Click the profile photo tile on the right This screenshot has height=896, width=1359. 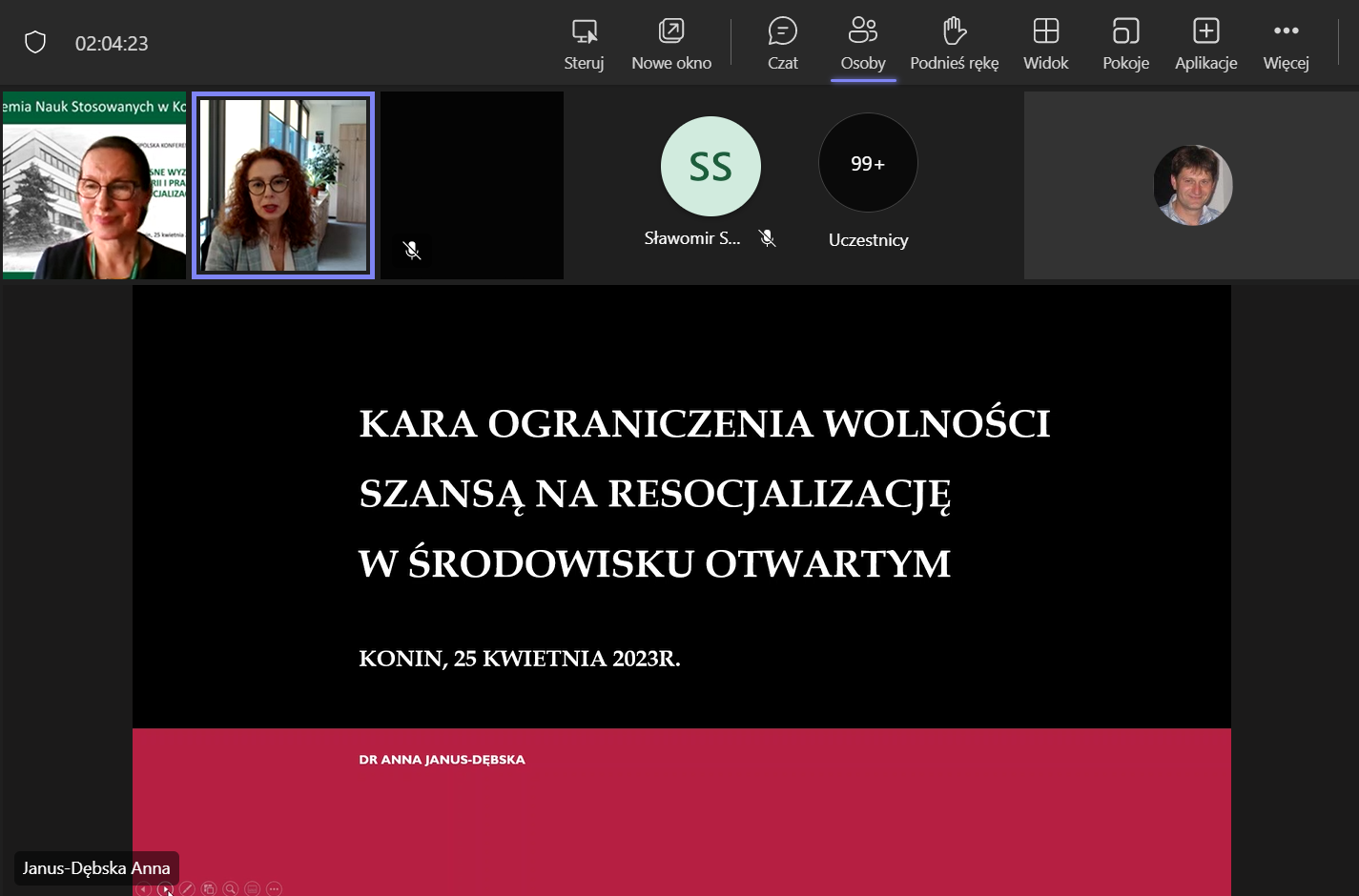(1192, 186)
